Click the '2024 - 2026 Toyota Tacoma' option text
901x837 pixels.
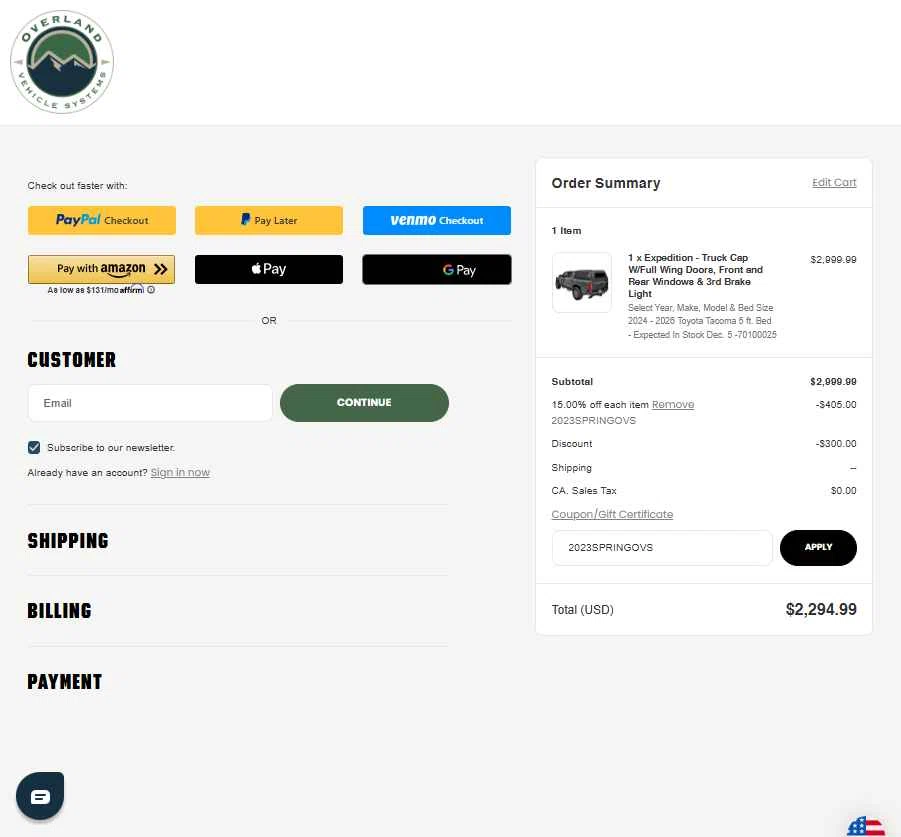pos(699,321)
